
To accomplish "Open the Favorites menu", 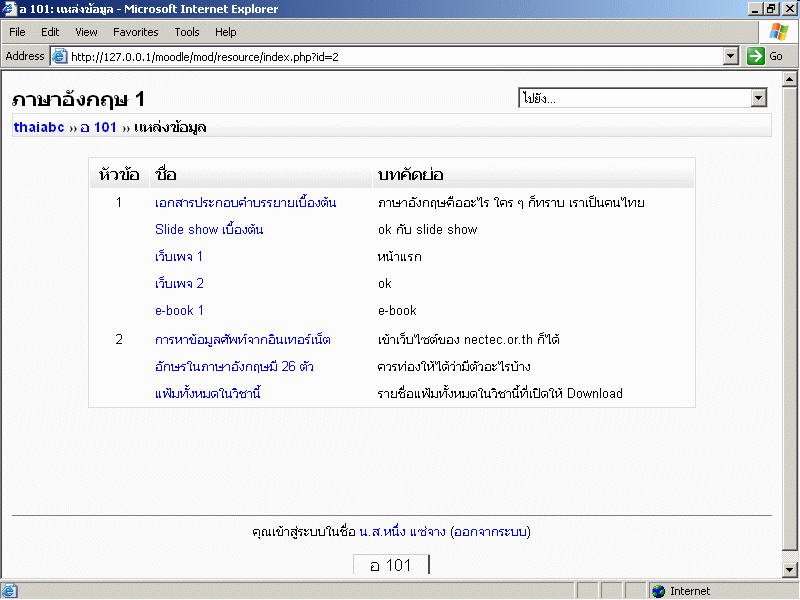I will 135,32.
